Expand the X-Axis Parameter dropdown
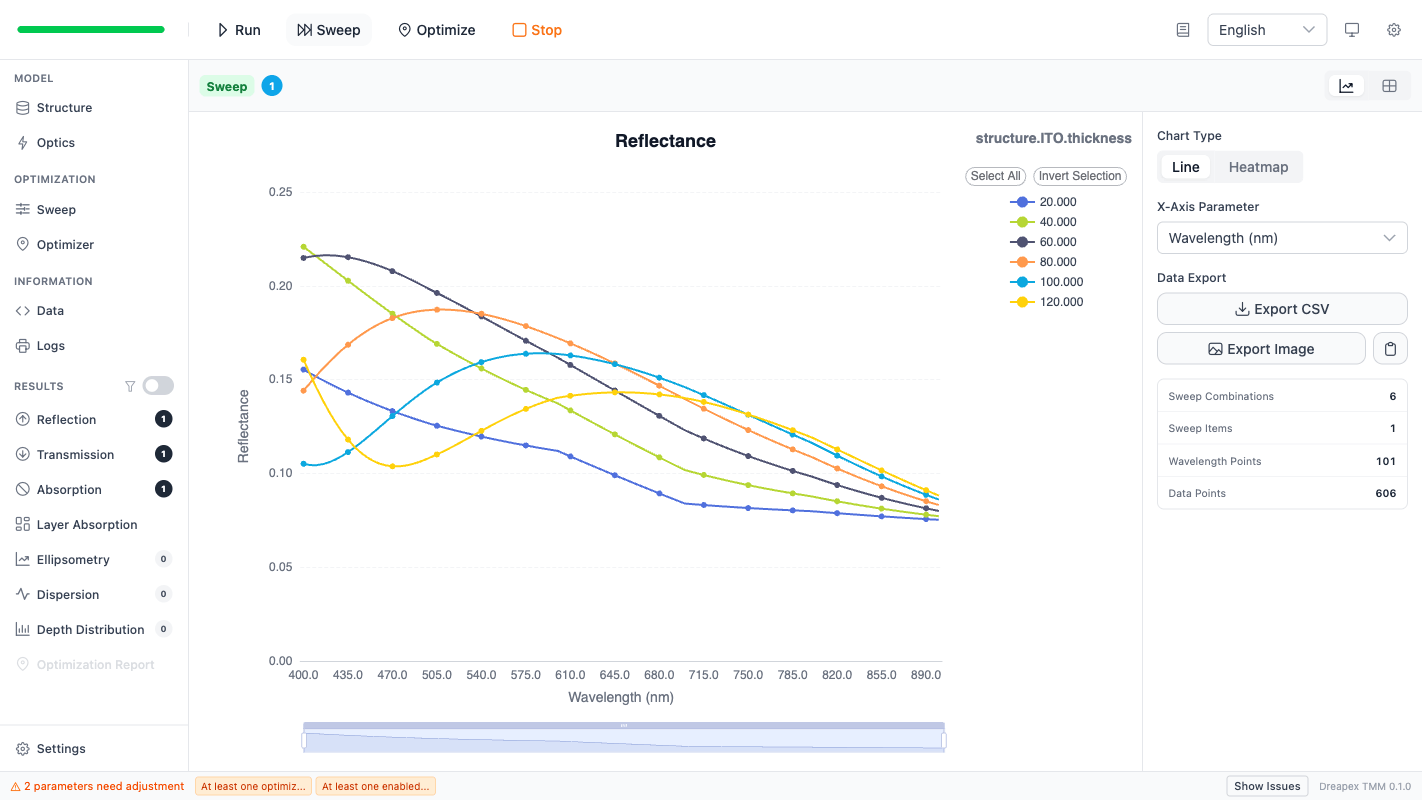The image size is (1422, 800). [1282, 237]
